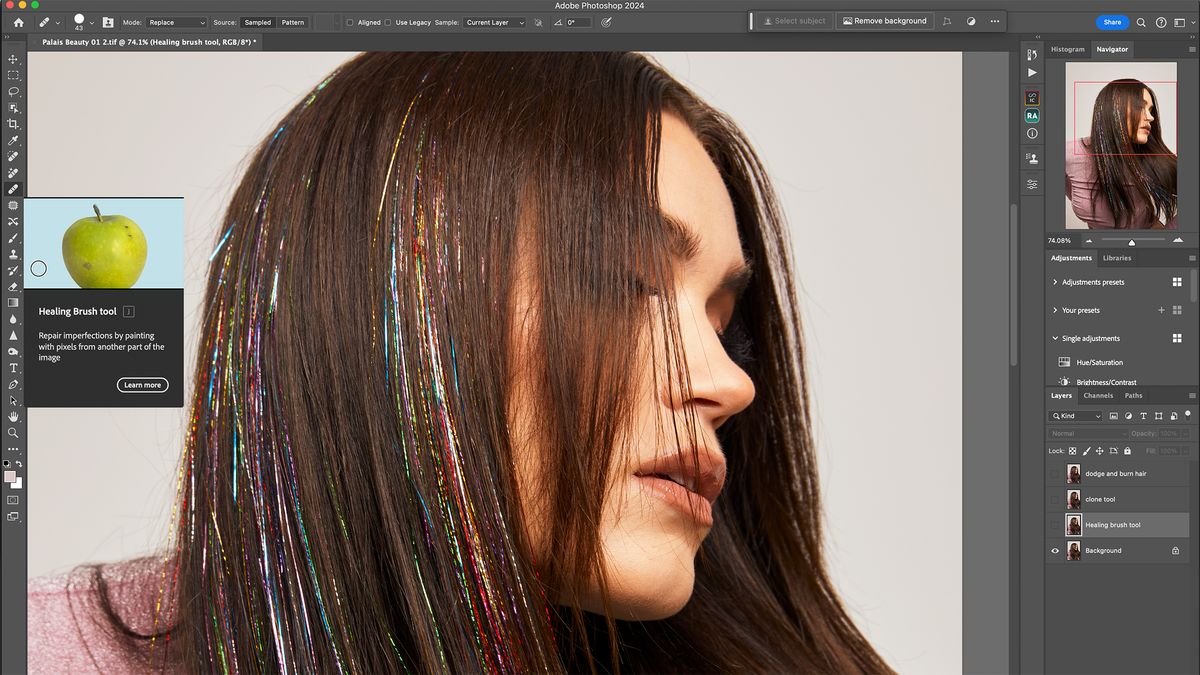Collapse the Single adjustments section
The image size is (1200, 675).
1056,338
